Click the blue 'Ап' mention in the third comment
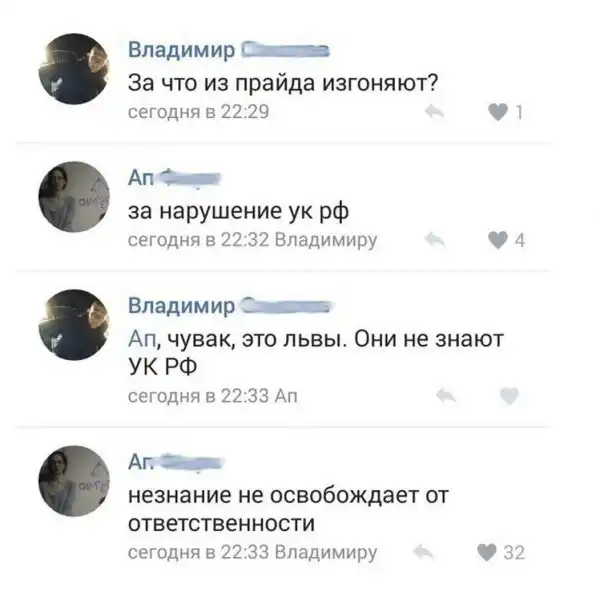This screenshot has width=600, height=616. coord(142,339)
